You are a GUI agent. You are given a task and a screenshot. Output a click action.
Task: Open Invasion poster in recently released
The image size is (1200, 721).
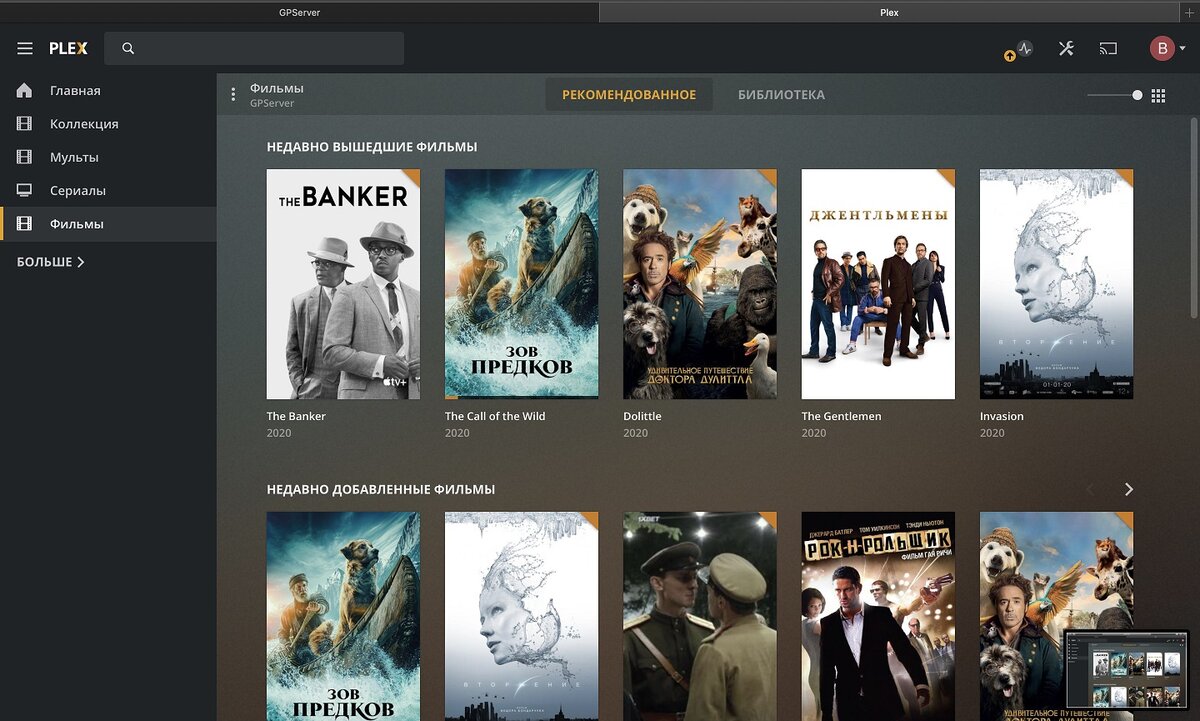click(x=1056, y=284)
